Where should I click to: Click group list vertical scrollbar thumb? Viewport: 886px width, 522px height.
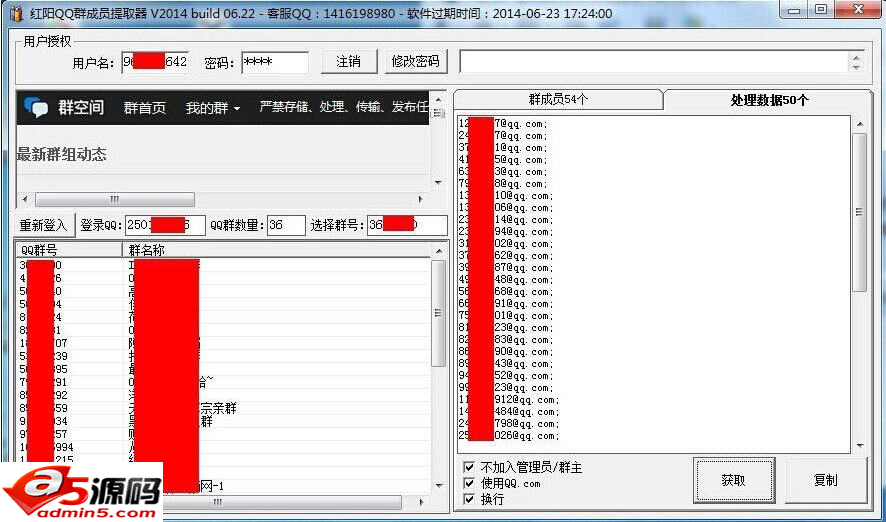(x=438, y=314)
